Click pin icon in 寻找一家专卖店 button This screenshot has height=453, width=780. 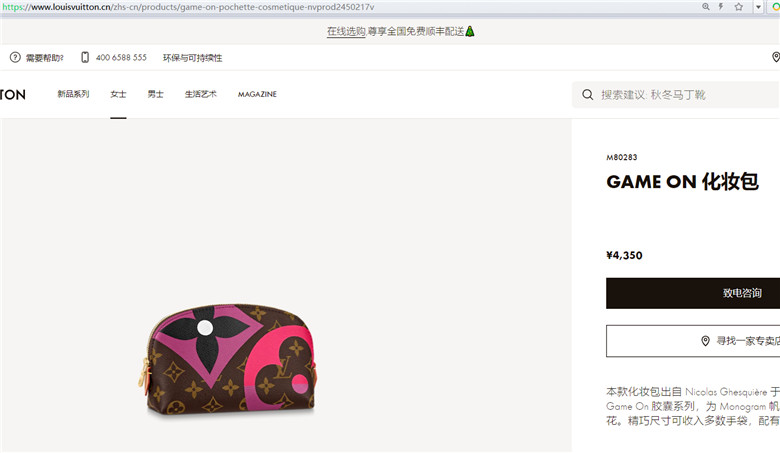coord(705,341)
